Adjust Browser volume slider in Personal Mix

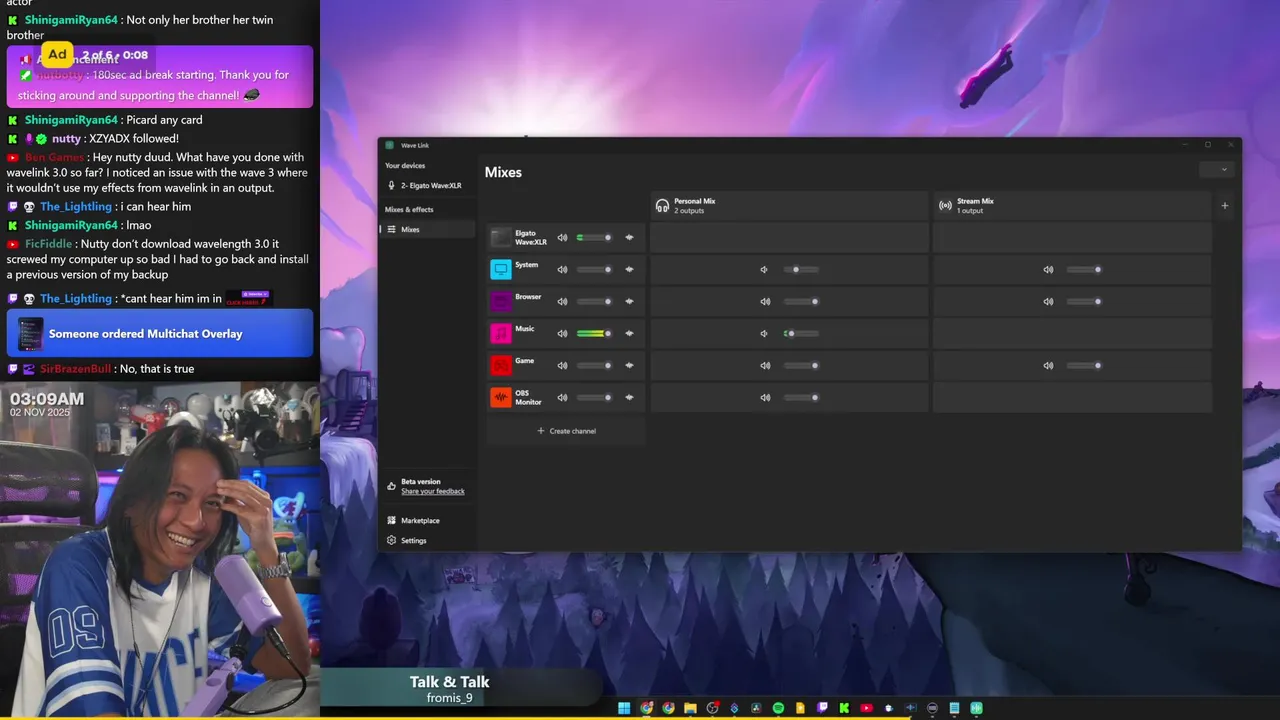(800, 301)
